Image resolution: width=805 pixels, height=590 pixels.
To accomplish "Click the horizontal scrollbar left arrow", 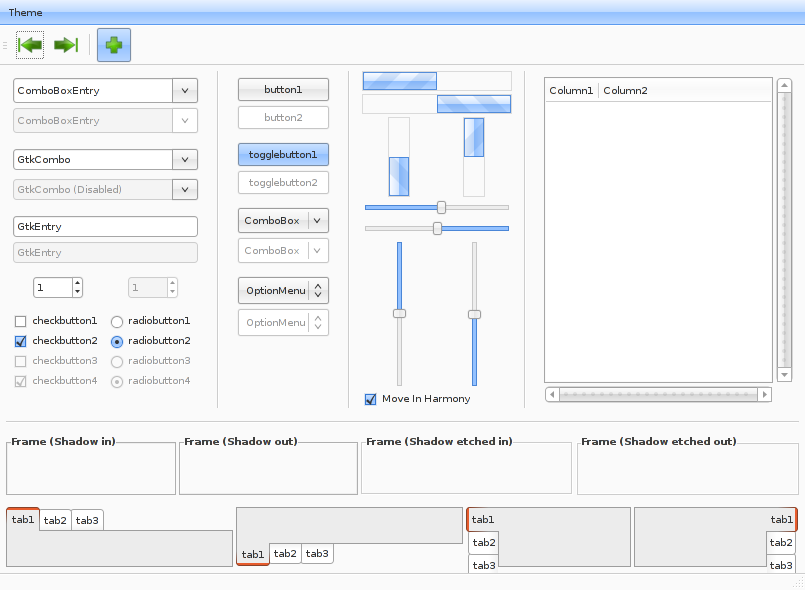I will click(x=552, y=394).
